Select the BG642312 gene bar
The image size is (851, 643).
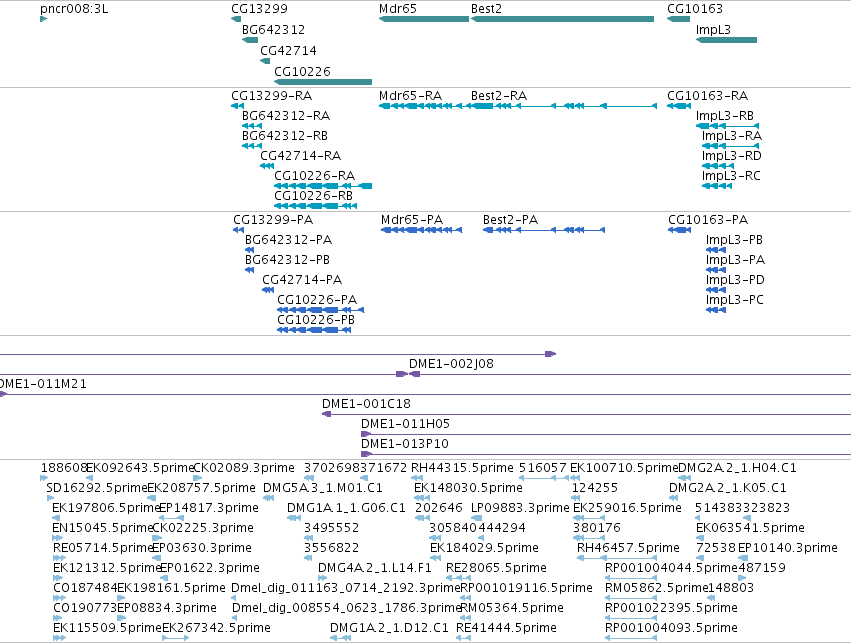(x=250, y=40)
